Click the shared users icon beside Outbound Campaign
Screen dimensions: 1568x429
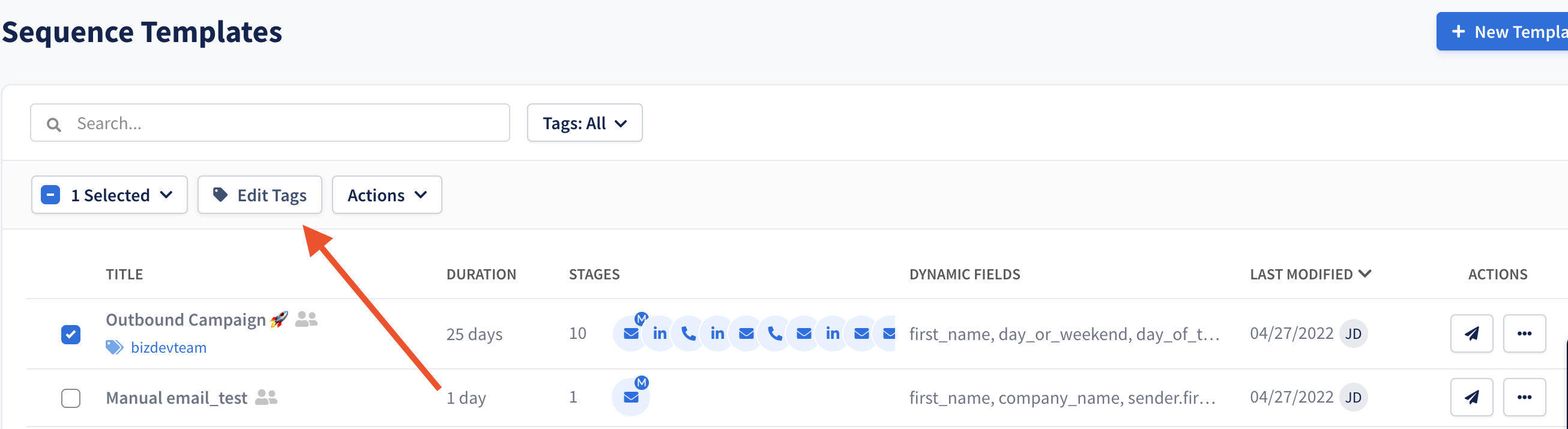pyautogui.click(x=306, y=318)
